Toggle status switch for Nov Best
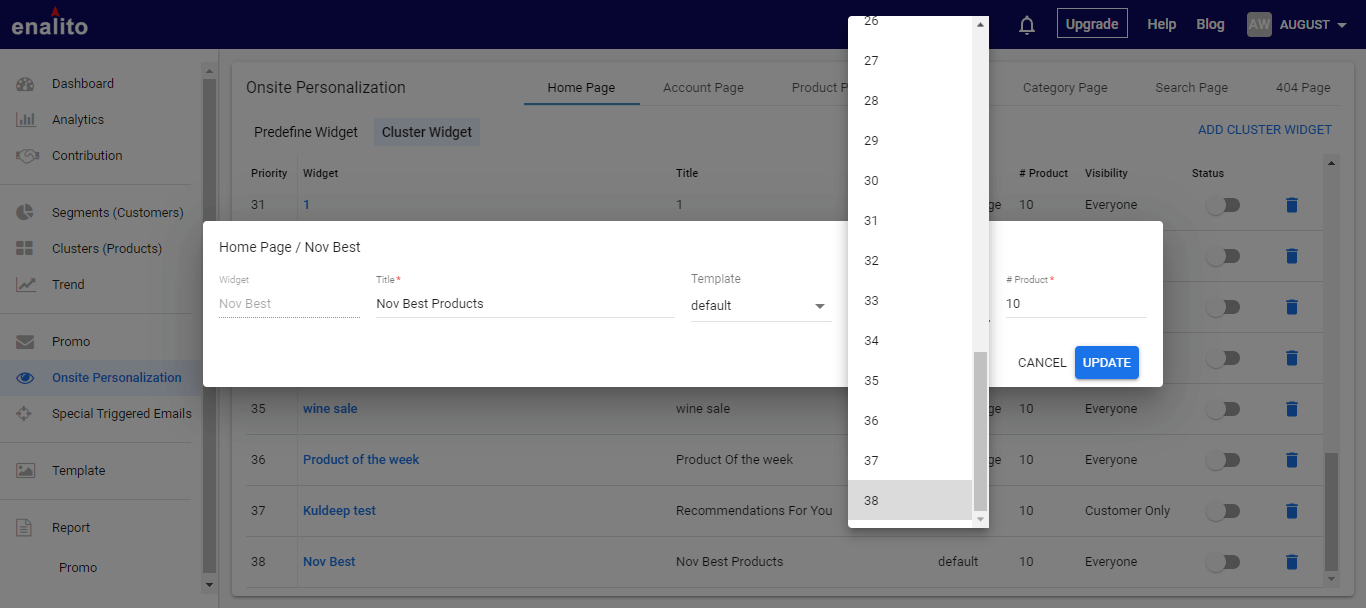Viewport: 1366px width, 608px height. click(1222, 562)
